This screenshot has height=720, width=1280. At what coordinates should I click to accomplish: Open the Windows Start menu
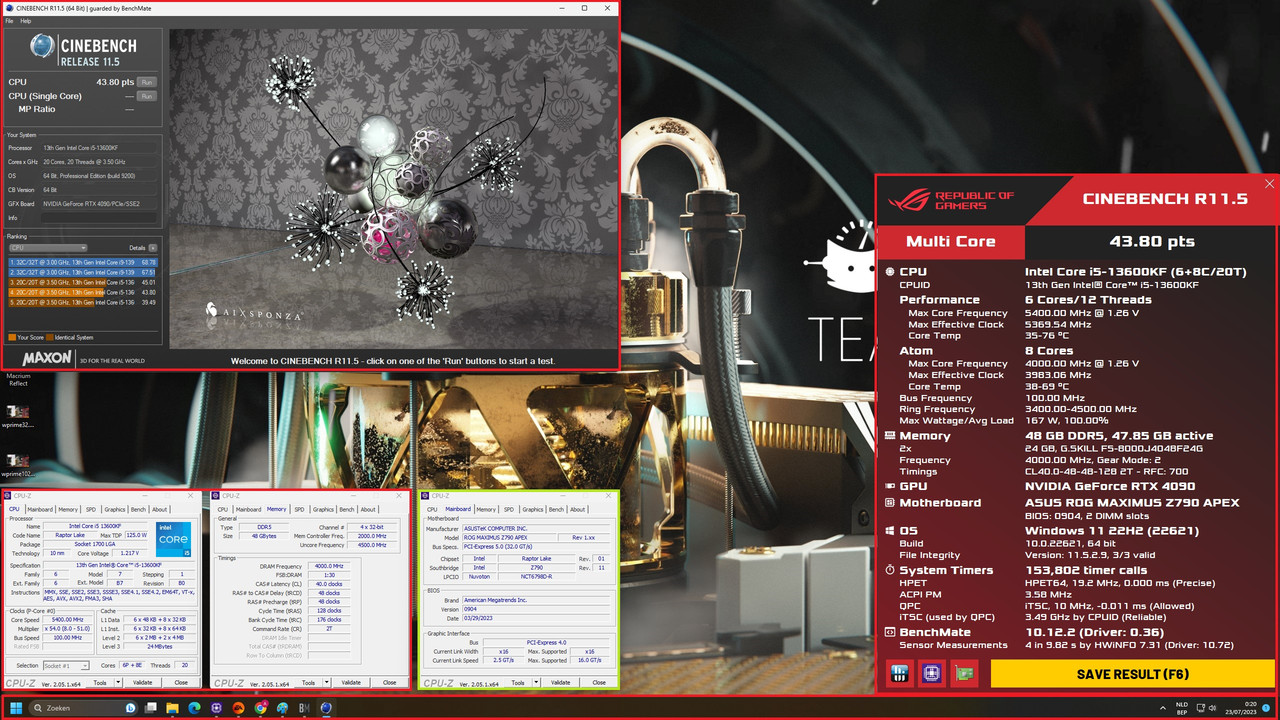coord(16,708)
